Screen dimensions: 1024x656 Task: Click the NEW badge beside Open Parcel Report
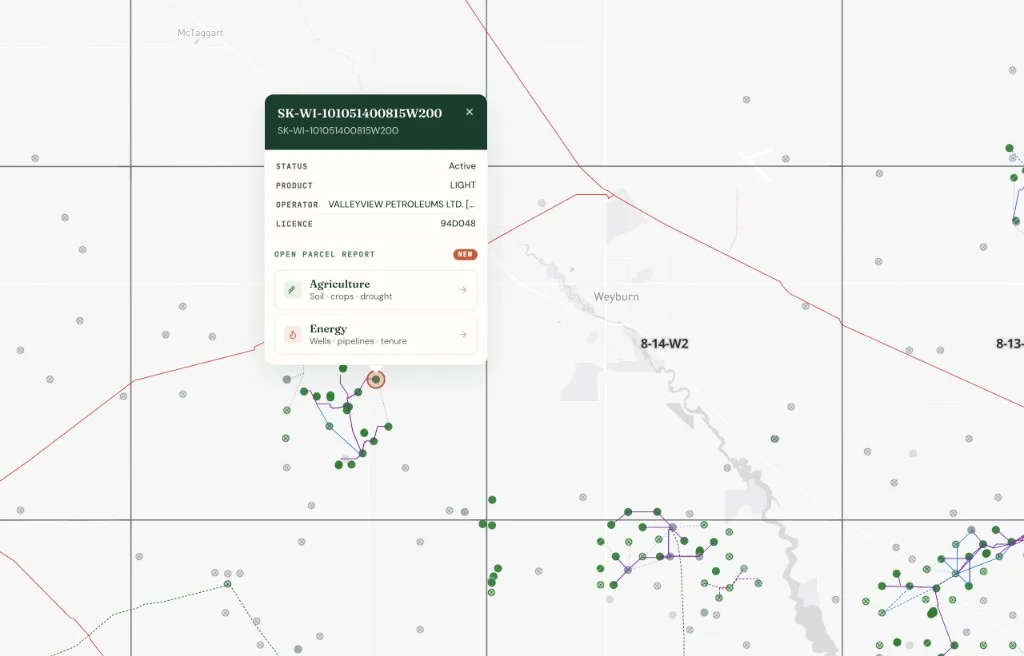pos(465,254)
